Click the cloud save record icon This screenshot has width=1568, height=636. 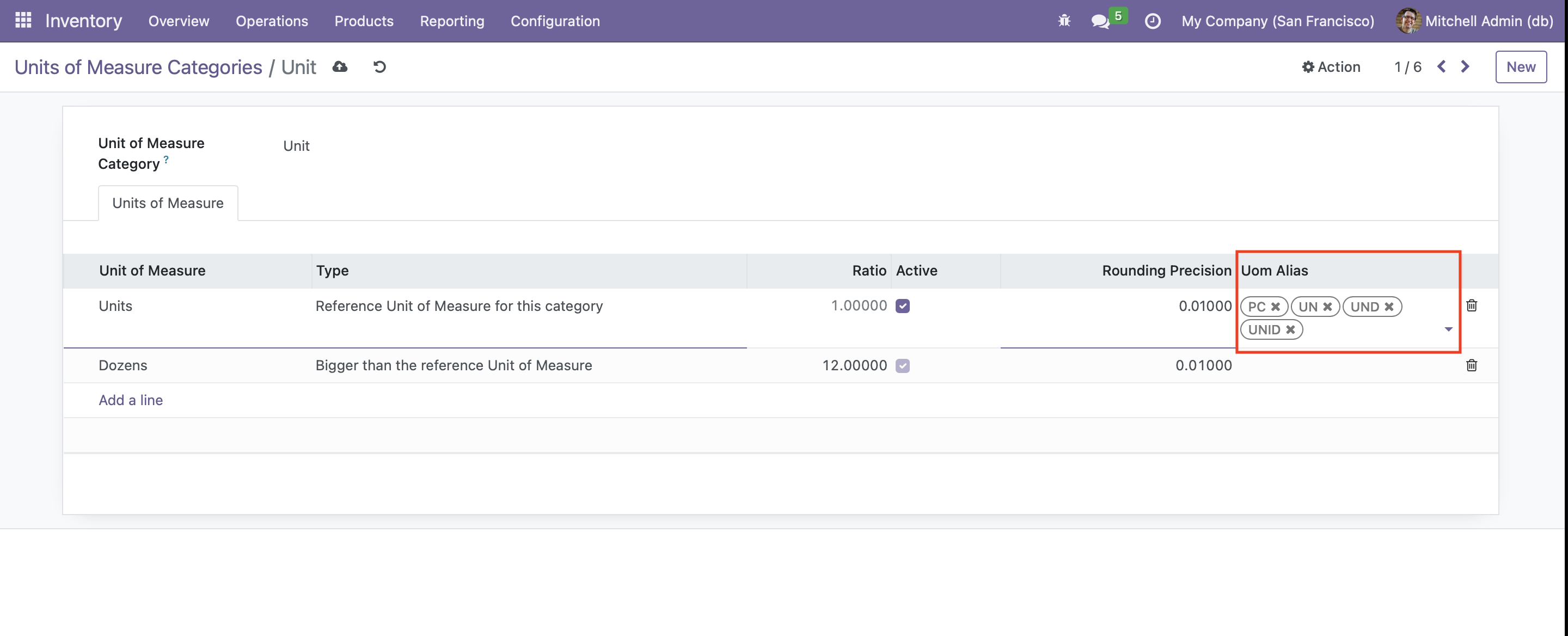[x=340, y=67]
